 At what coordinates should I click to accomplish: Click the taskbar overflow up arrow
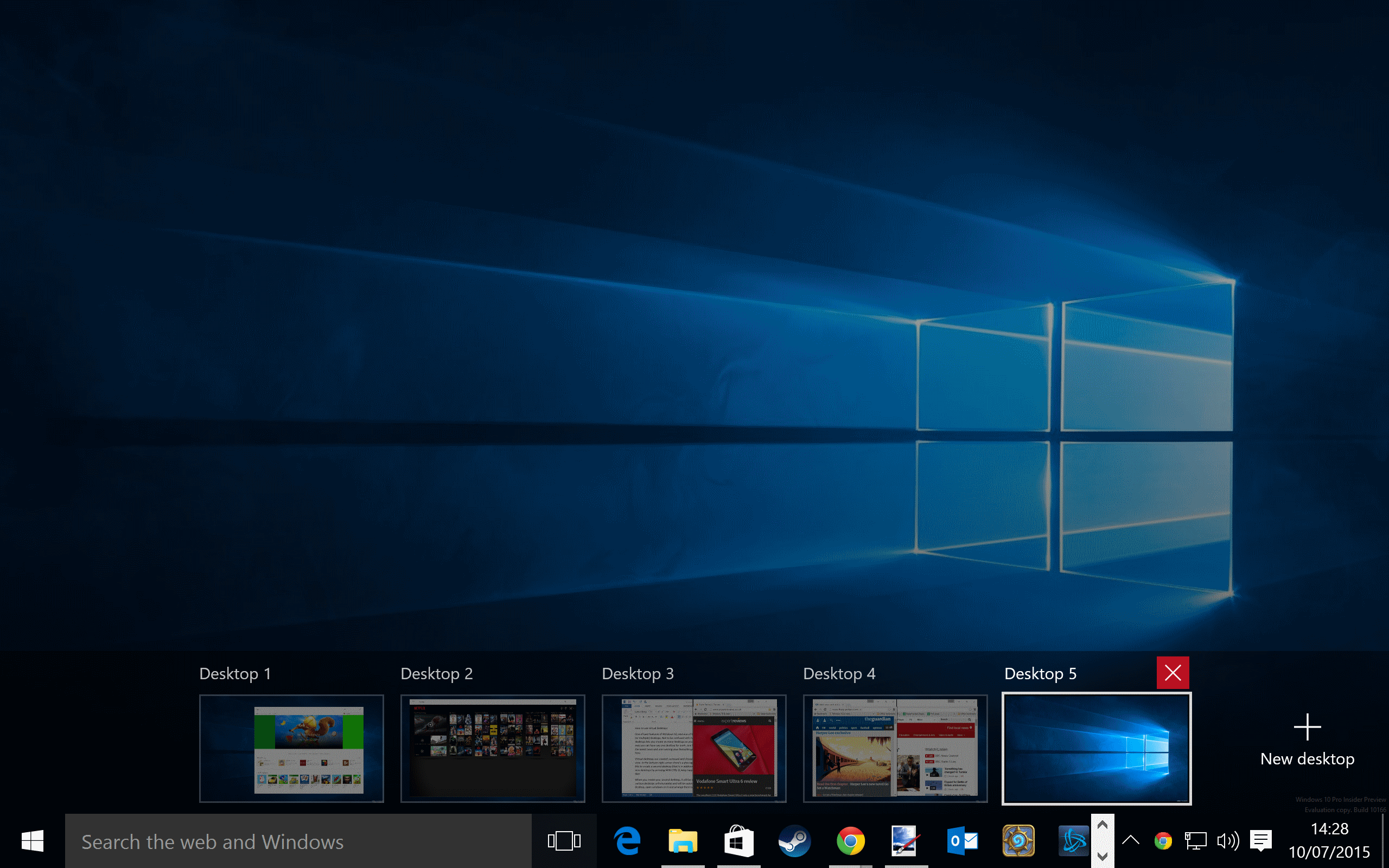(x=1102, y=825)
